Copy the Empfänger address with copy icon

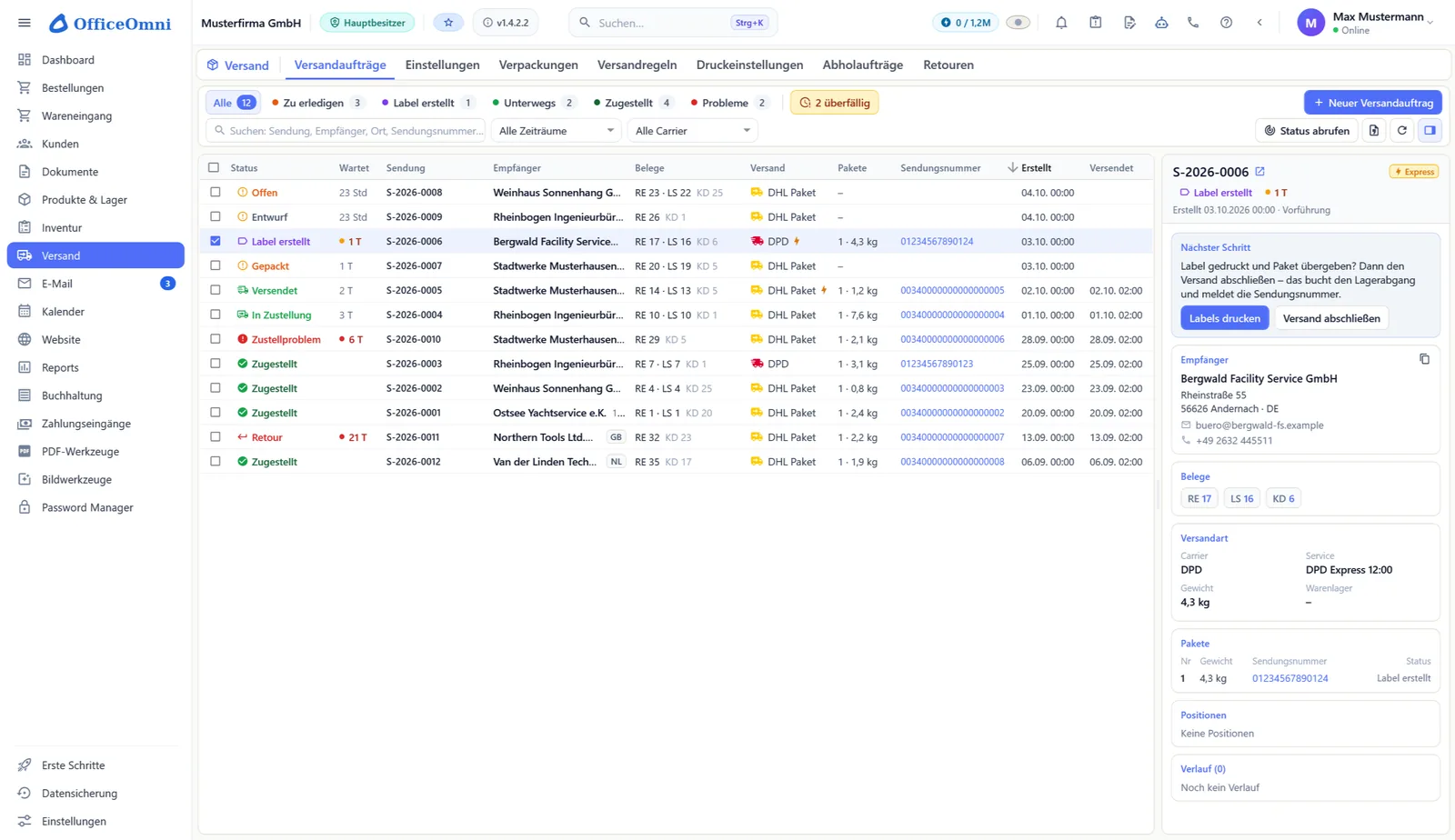(1424, 359)
